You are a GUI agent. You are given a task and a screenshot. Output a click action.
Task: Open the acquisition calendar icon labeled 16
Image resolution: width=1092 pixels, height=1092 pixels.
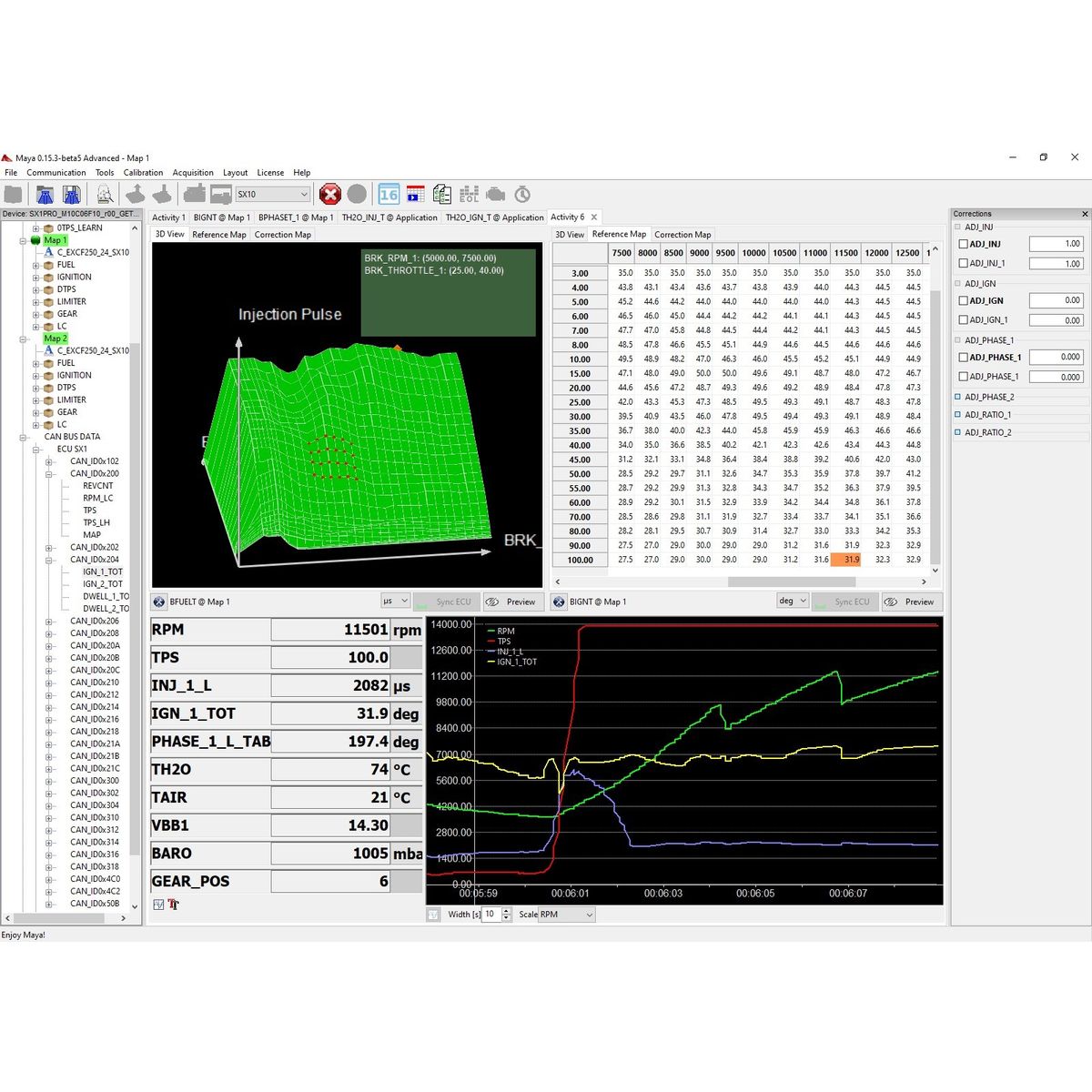pyautogui.click(x=389, y=193)
